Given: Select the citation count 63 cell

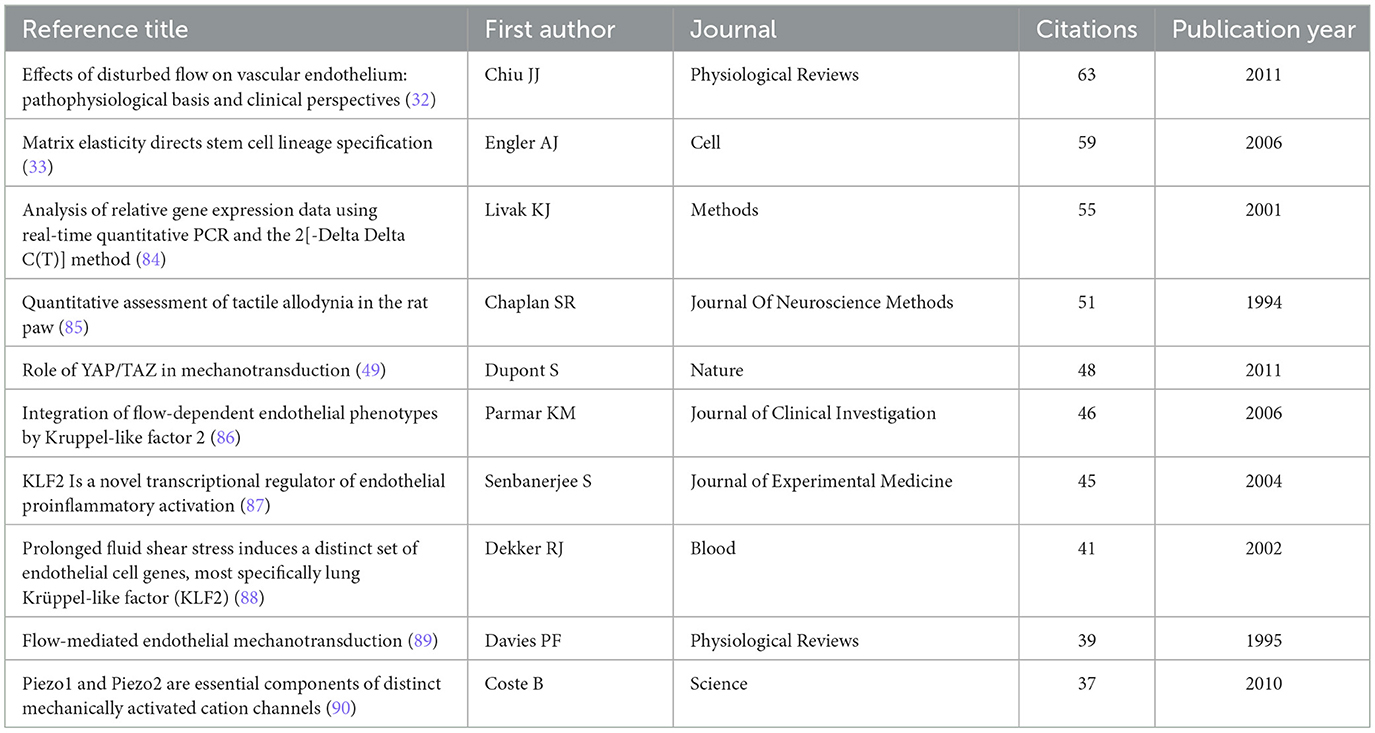Looking at the screenshot, I should [1086, 75].
